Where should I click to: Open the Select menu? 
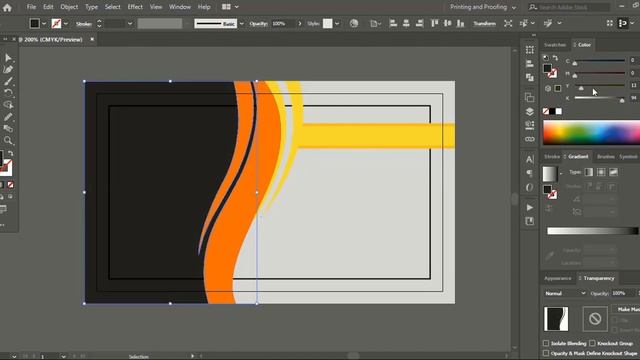pos(112,7)
